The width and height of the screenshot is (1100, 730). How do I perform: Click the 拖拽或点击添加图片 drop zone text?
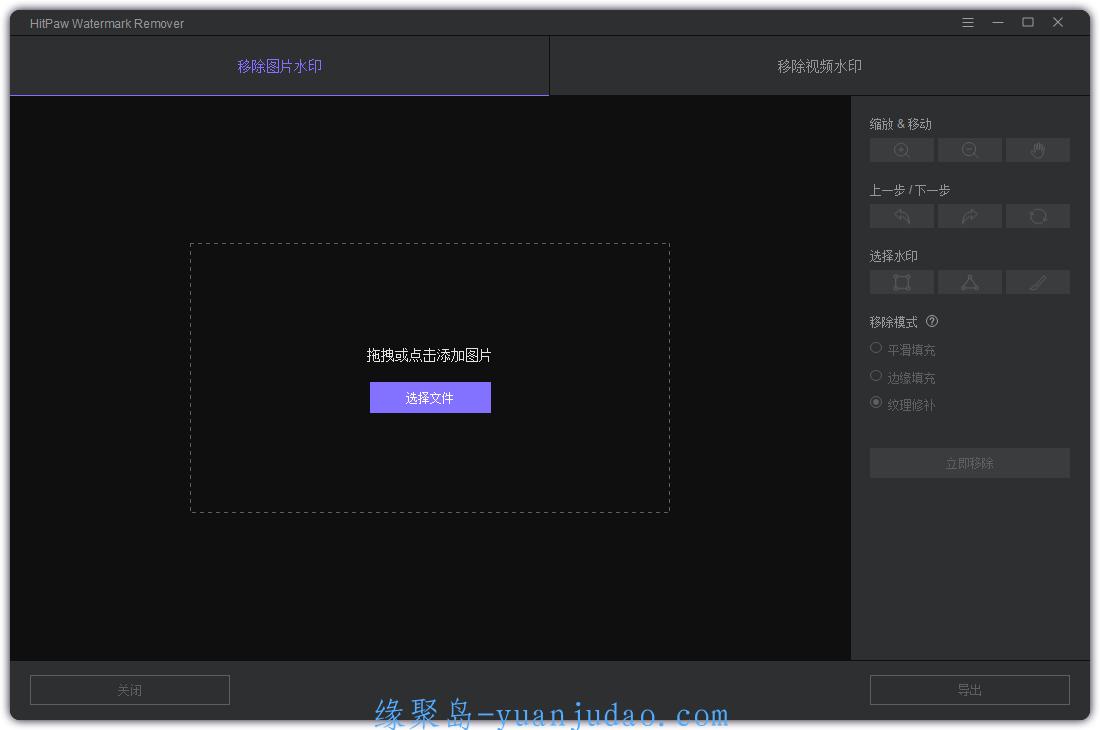click(x=429, y=356)
